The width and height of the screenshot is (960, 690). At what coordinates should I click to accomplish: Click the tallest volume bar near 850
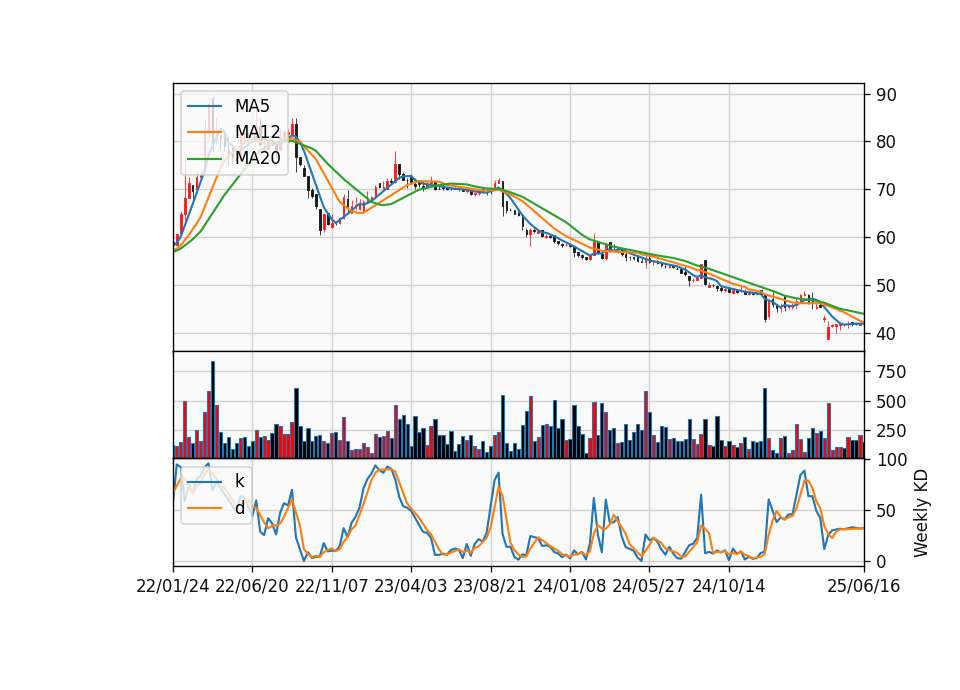(x=212, y=410)
